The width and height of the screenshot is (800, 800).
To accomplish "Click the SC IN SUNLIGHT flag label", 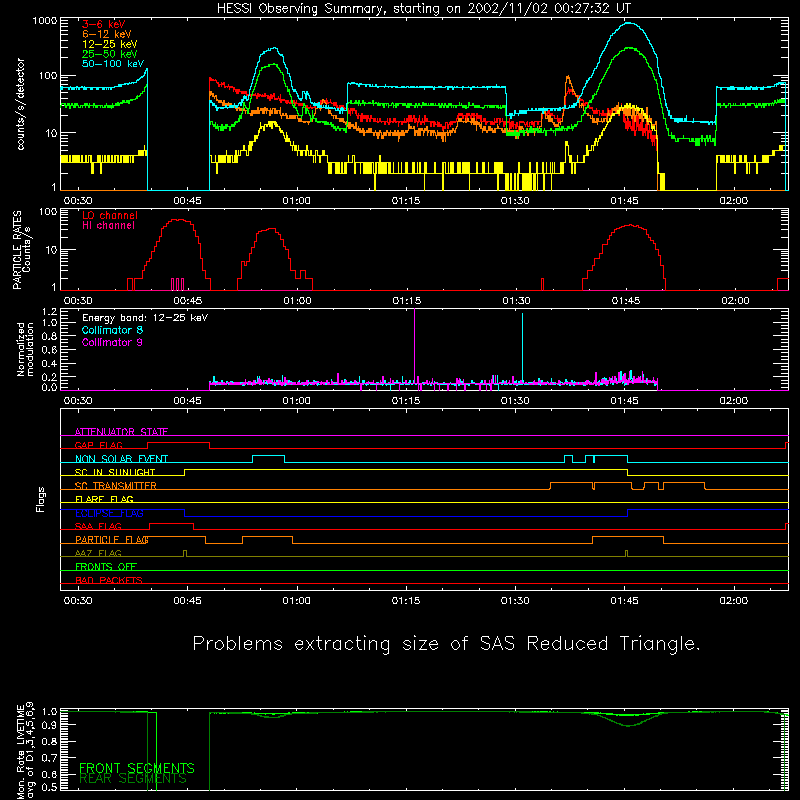I will tap(115, 472).
